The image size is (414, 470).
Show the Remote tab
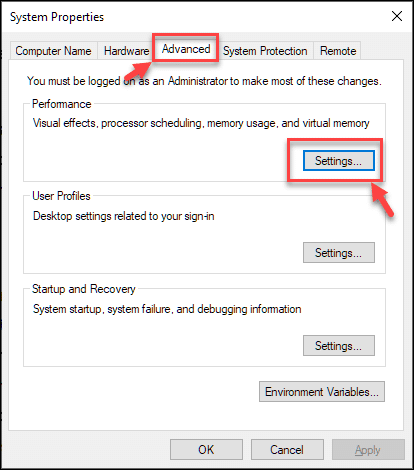[x=338, y=51]
